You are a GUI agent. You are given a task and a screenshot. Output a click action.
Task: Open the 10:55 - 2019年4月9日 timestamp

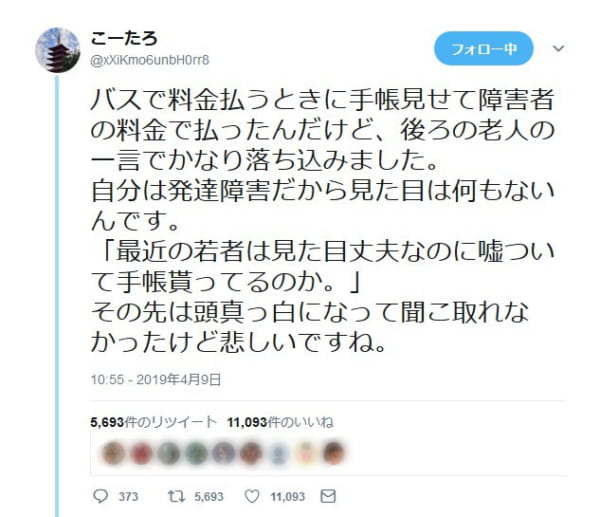coord(156,380)
